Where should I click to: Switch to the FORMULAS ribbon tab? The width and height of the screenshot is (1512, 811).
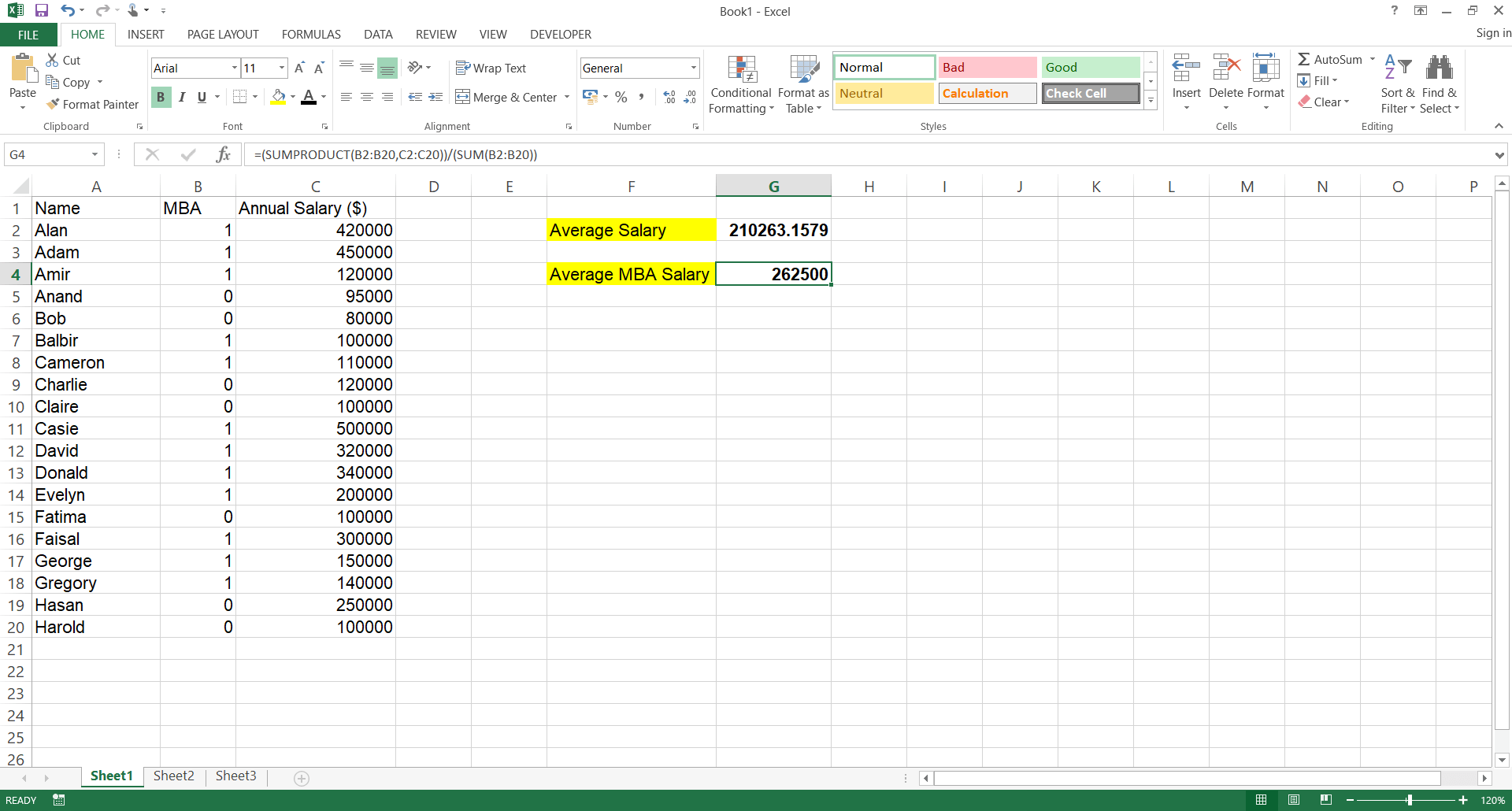click(311, 34)
